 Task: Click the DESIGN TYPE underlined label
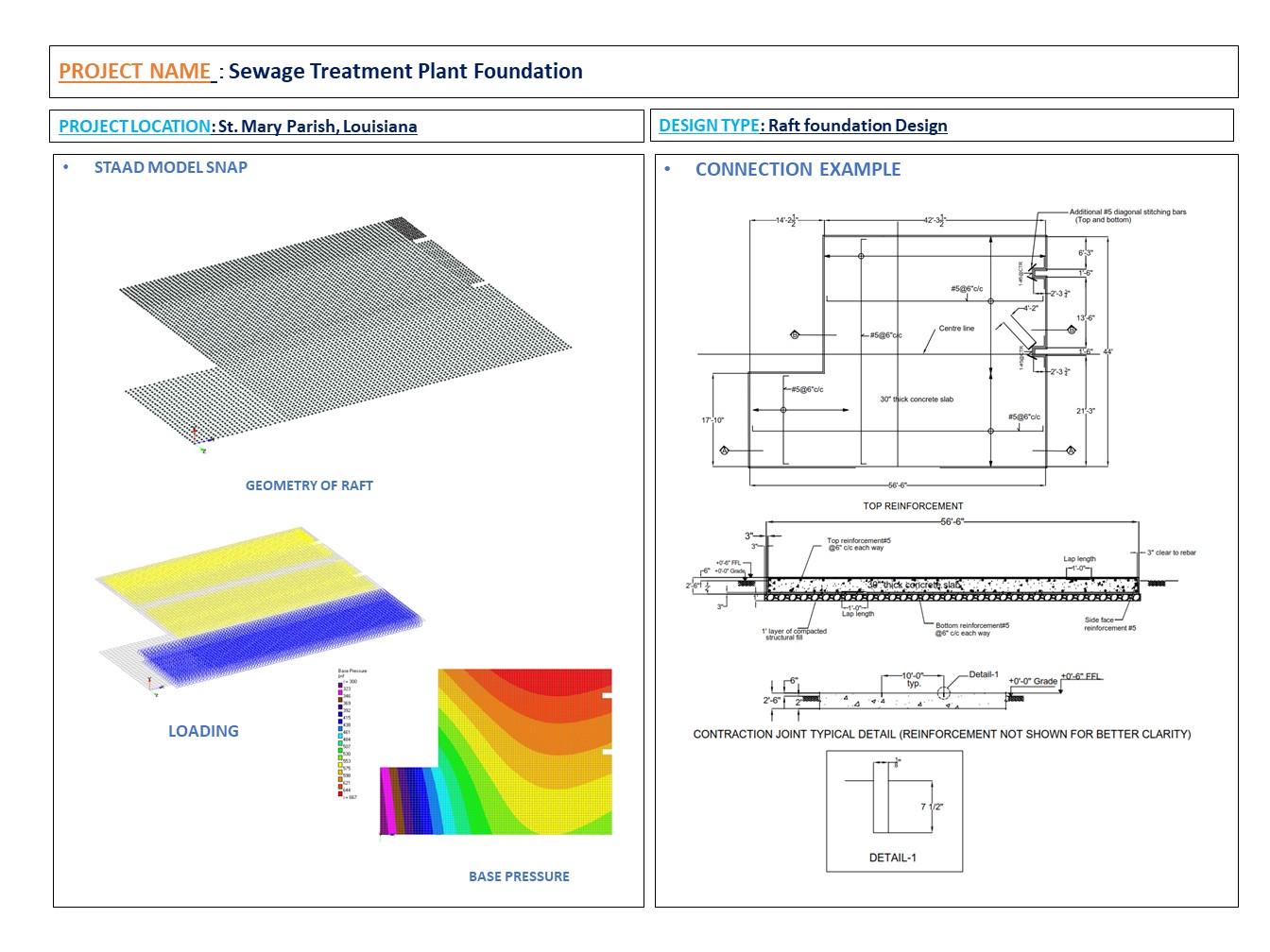(x=709, y=126)
